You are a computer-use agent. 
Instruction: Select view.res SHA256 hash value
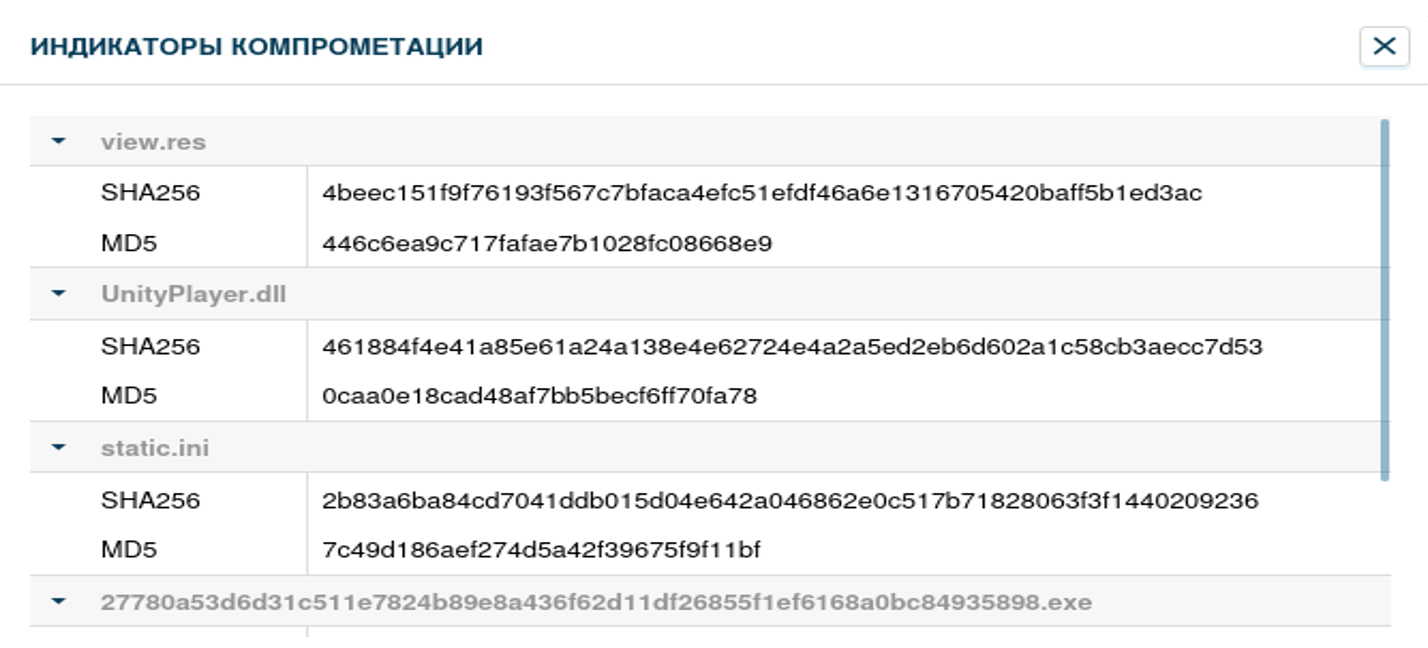tap(761, 193)
